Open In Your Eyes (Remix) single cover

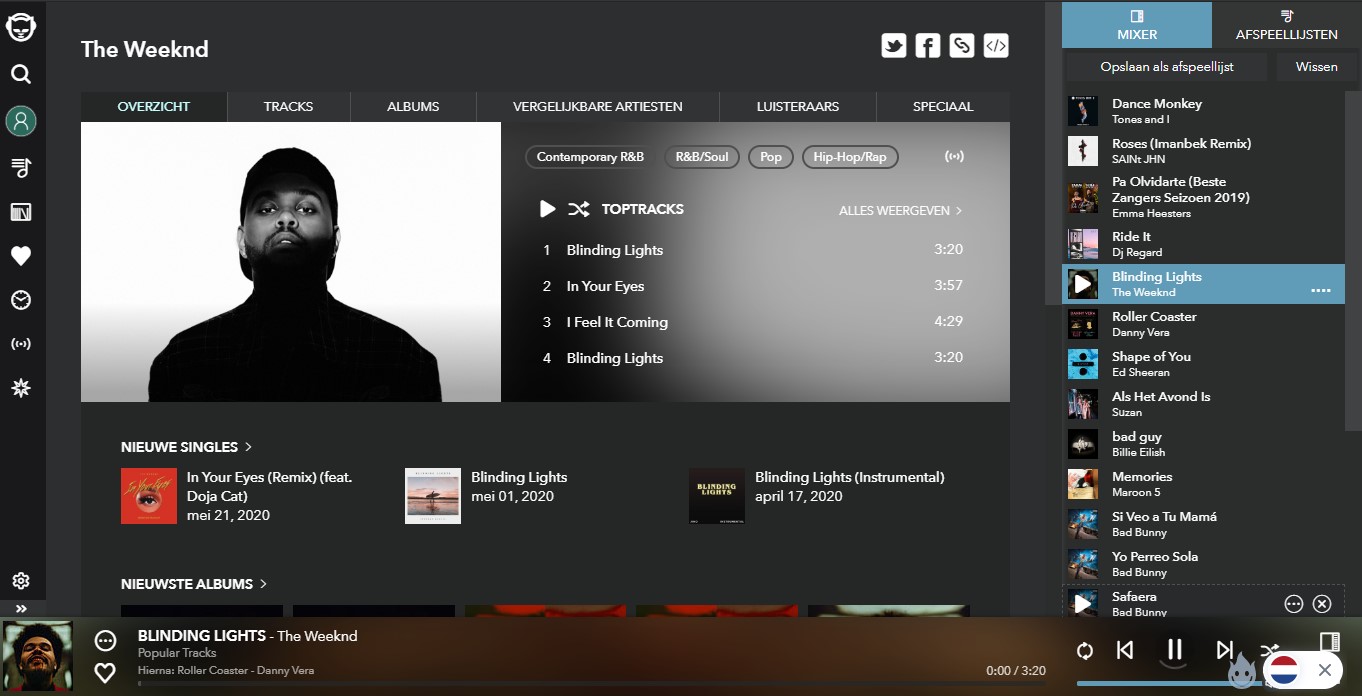click(149, 496)
